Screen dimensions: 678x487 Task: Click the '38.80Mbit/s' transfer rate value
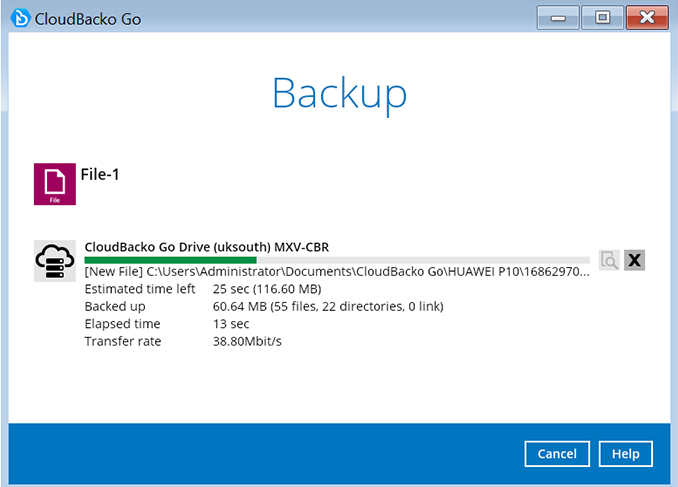click(x=247, y=341)
